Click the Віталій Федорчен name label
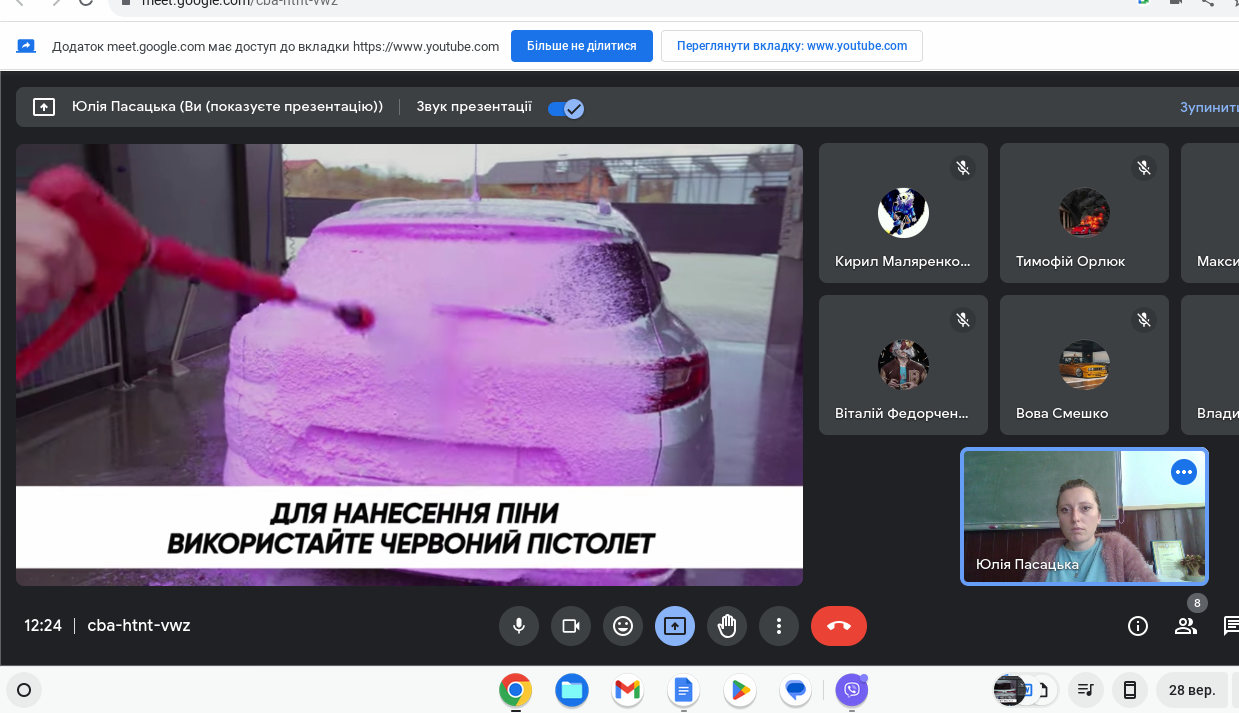The image size is (1239, 713). pyautogui.click(x=903, y=413)
